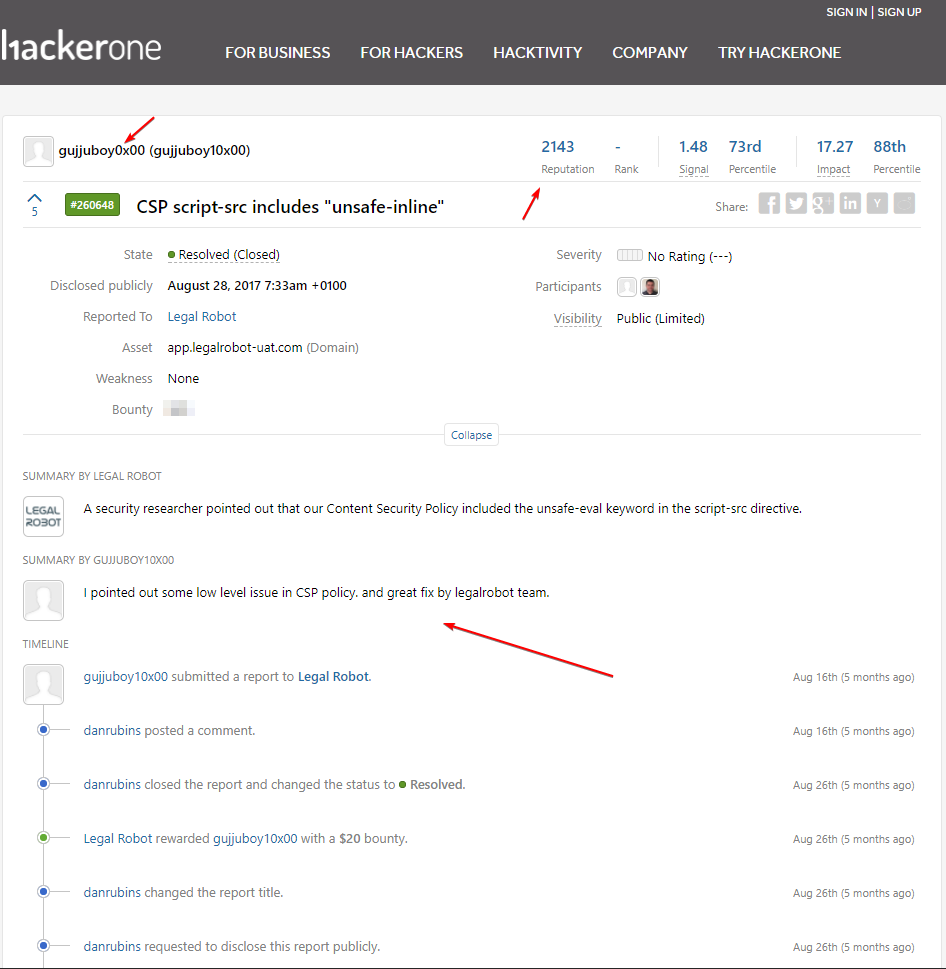Click second participant photo avatar
The width and height of the screenshot is (946, 969).
click(x=650, y=287)
